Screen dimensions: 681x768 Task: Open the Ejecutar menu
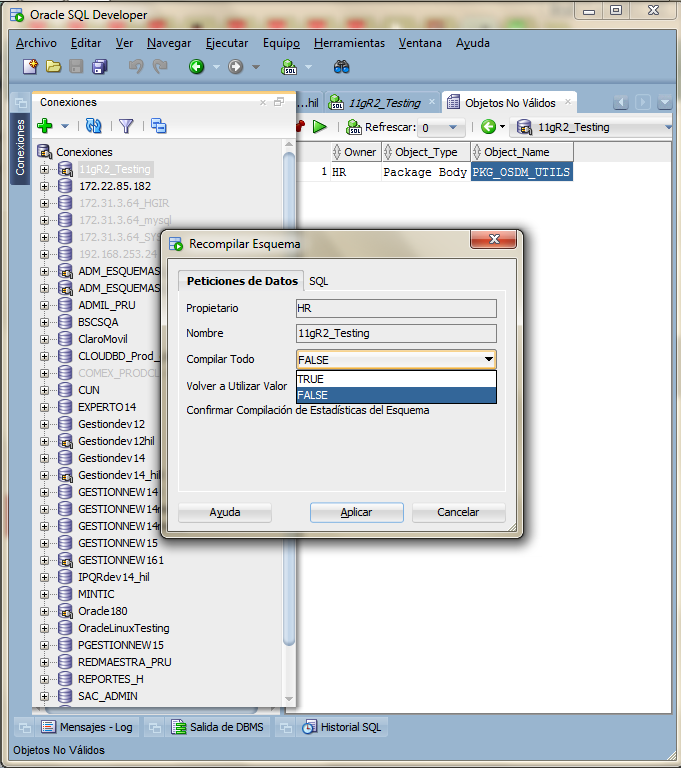pyautogui.click(x=227, y=43)
